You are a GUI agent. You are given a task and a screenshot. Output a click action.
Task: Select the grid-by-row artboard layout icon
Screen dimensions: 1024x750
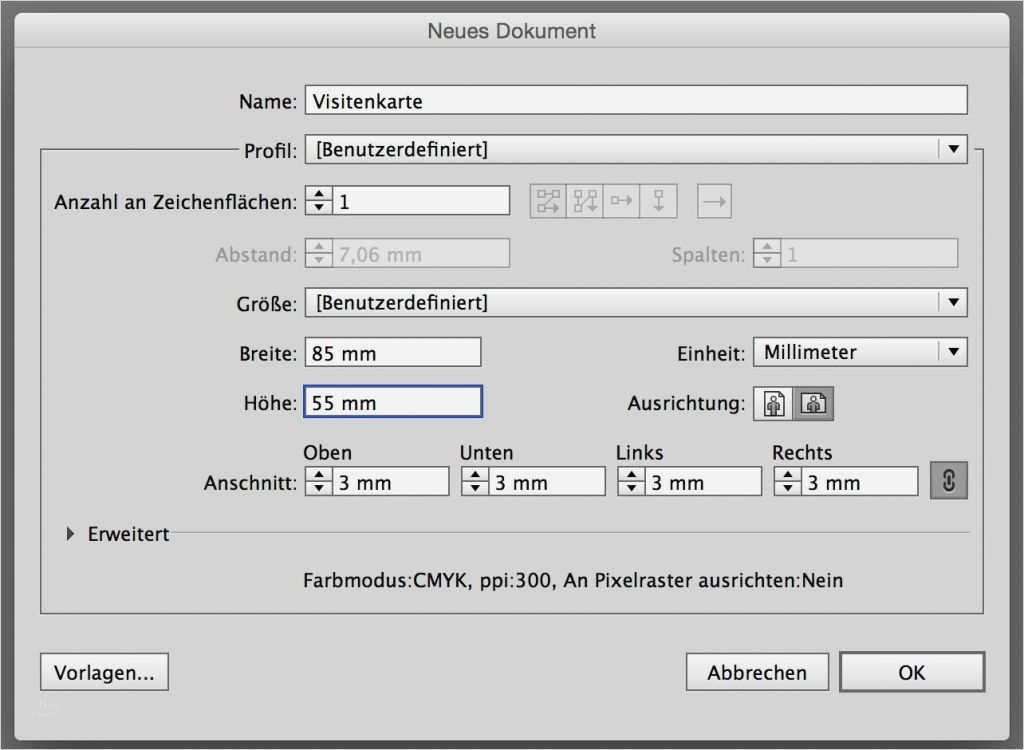(548, 200)
